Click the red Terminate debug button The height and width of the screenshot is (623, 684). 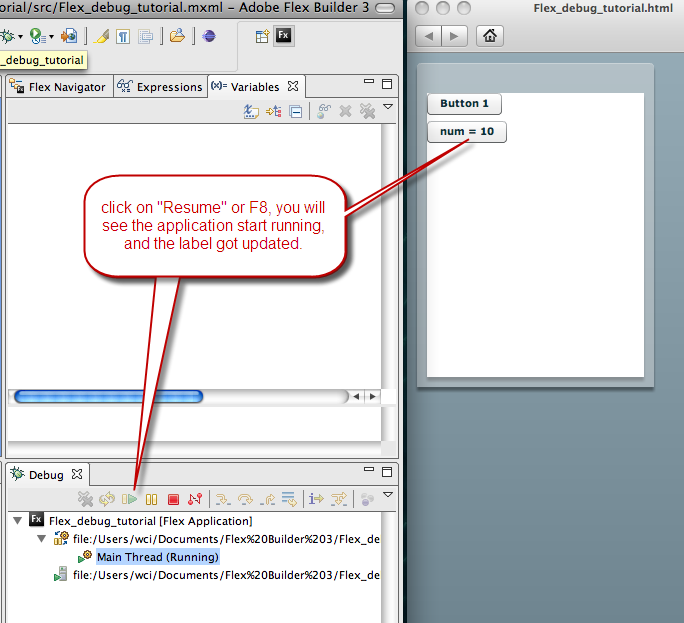(x=173, y=498)
